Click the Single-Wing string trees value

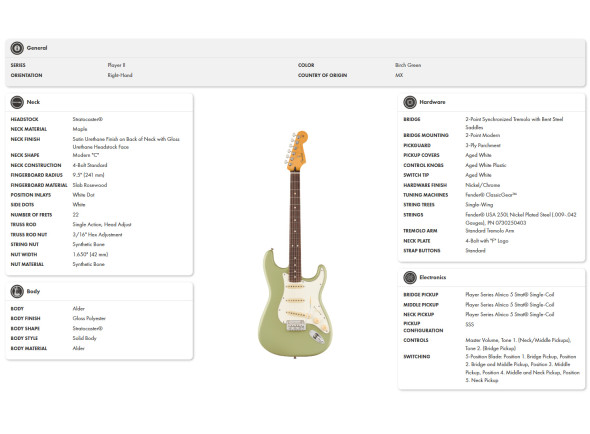pos(479,205)
